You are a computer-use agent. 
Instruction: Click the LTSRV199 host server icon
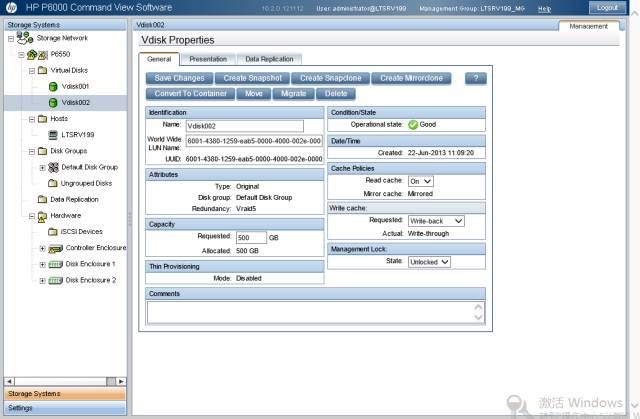pyautogui.click(x=53, y=135)
